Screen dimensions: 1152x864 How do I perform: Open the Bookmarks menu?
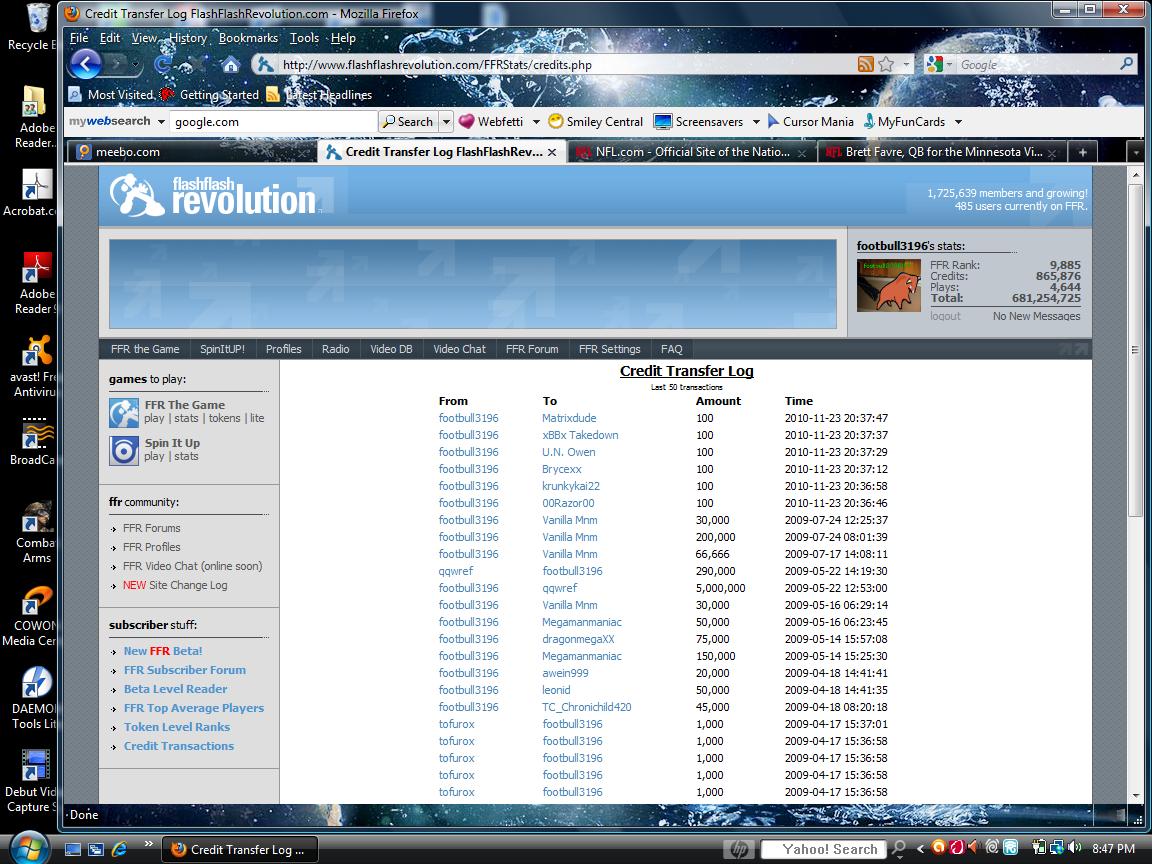coord(248,38)
